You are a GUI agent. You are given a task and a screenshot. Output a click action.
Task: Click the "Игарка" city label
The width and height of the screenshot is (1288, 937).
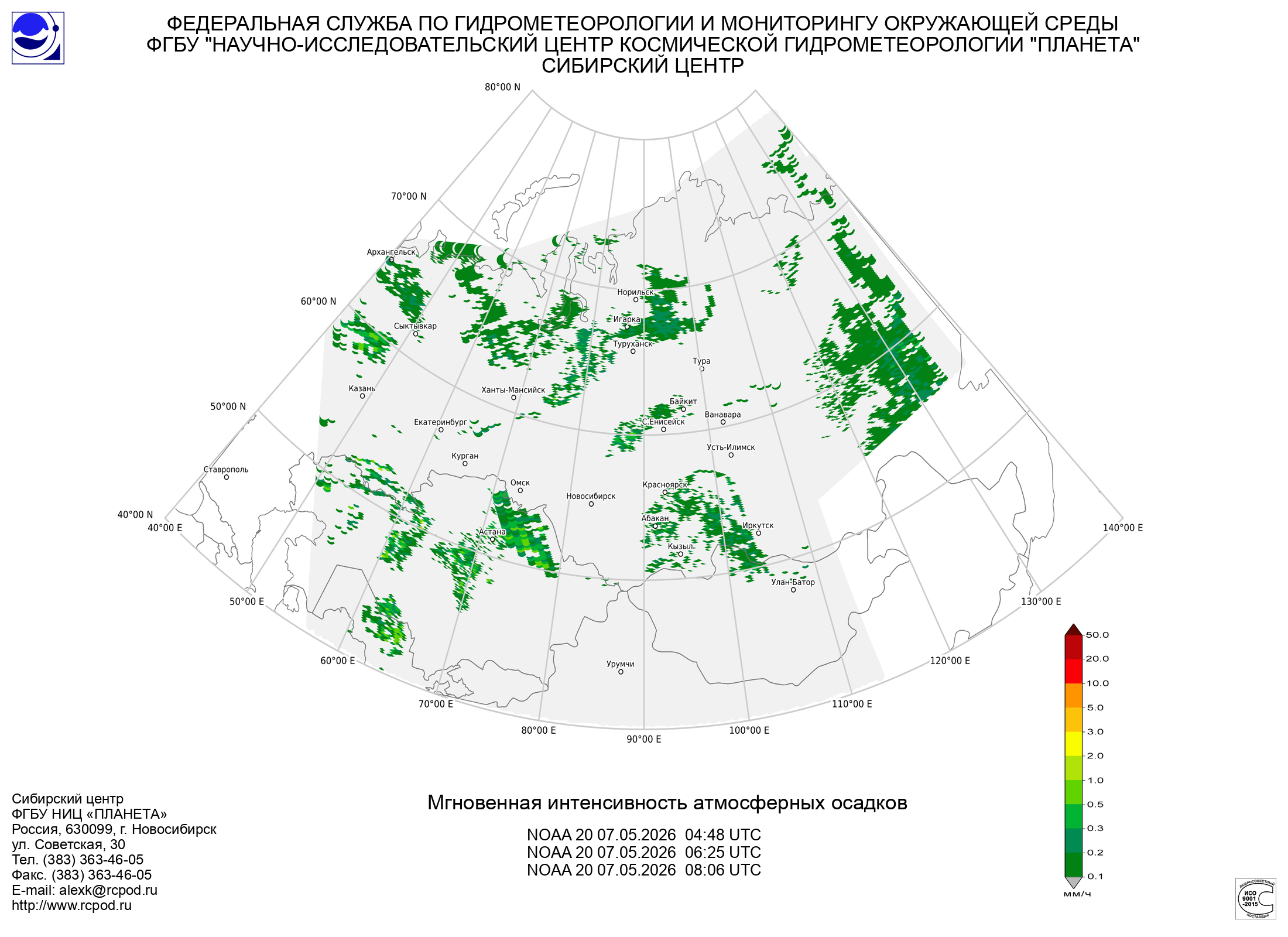click(x=626, y=319)
